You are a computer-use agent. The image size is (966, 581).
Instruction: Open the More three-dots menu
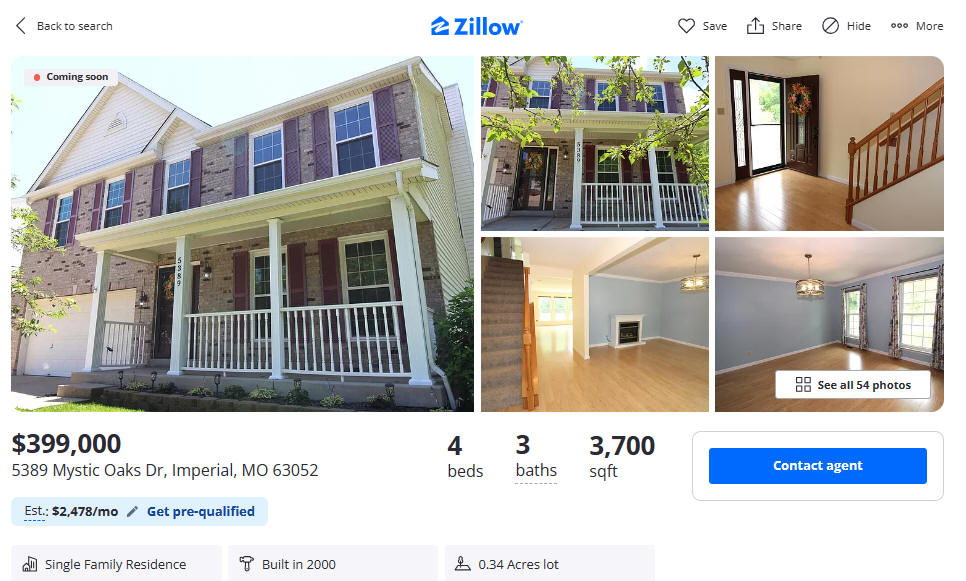pyautogui.click(x=899, y=26)
